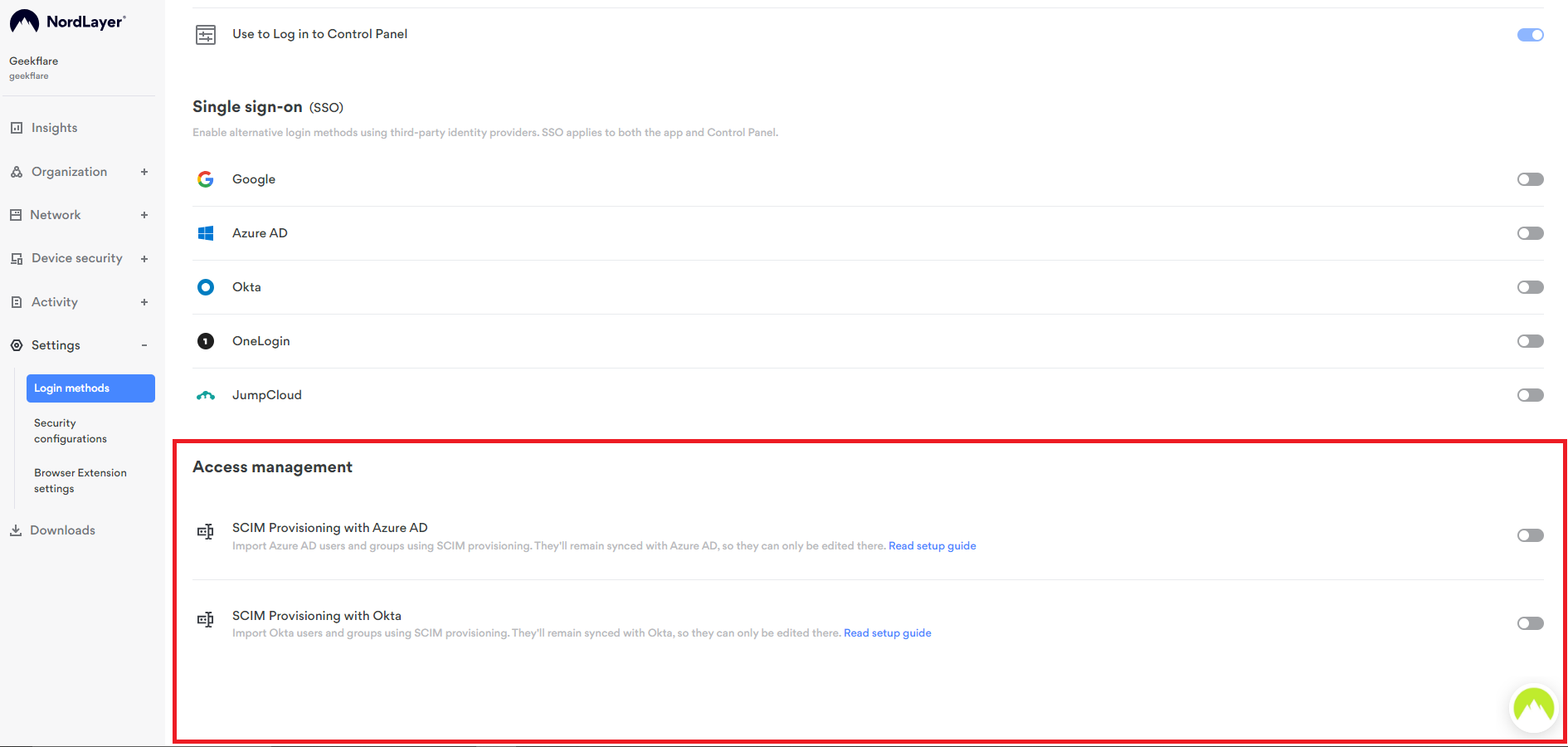
Task: Enable Azure AD SSO toggle
Action: click(1531, 233)
